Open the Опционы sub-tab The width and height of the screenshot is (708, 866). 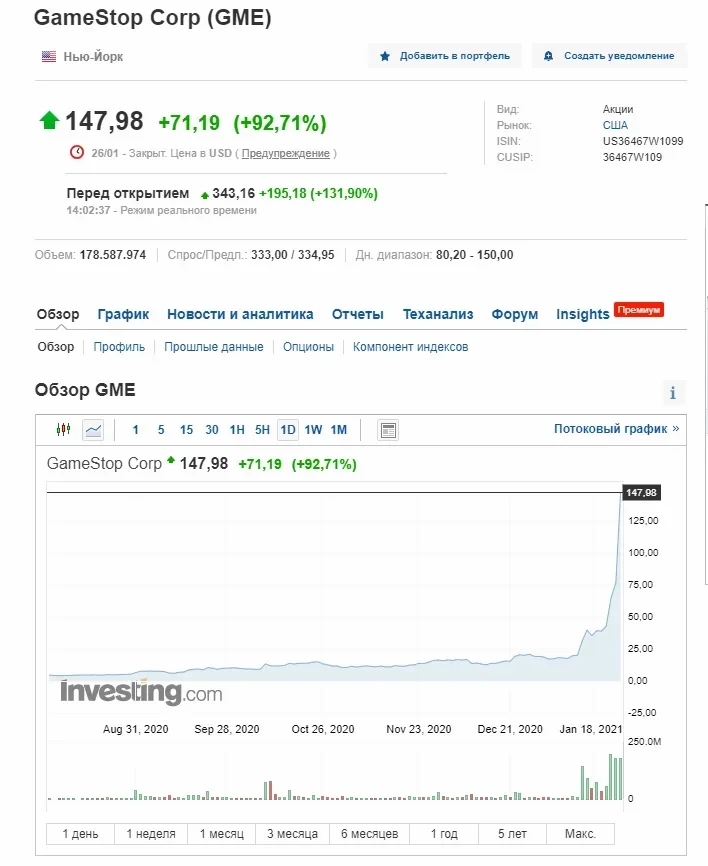point(308,347)
